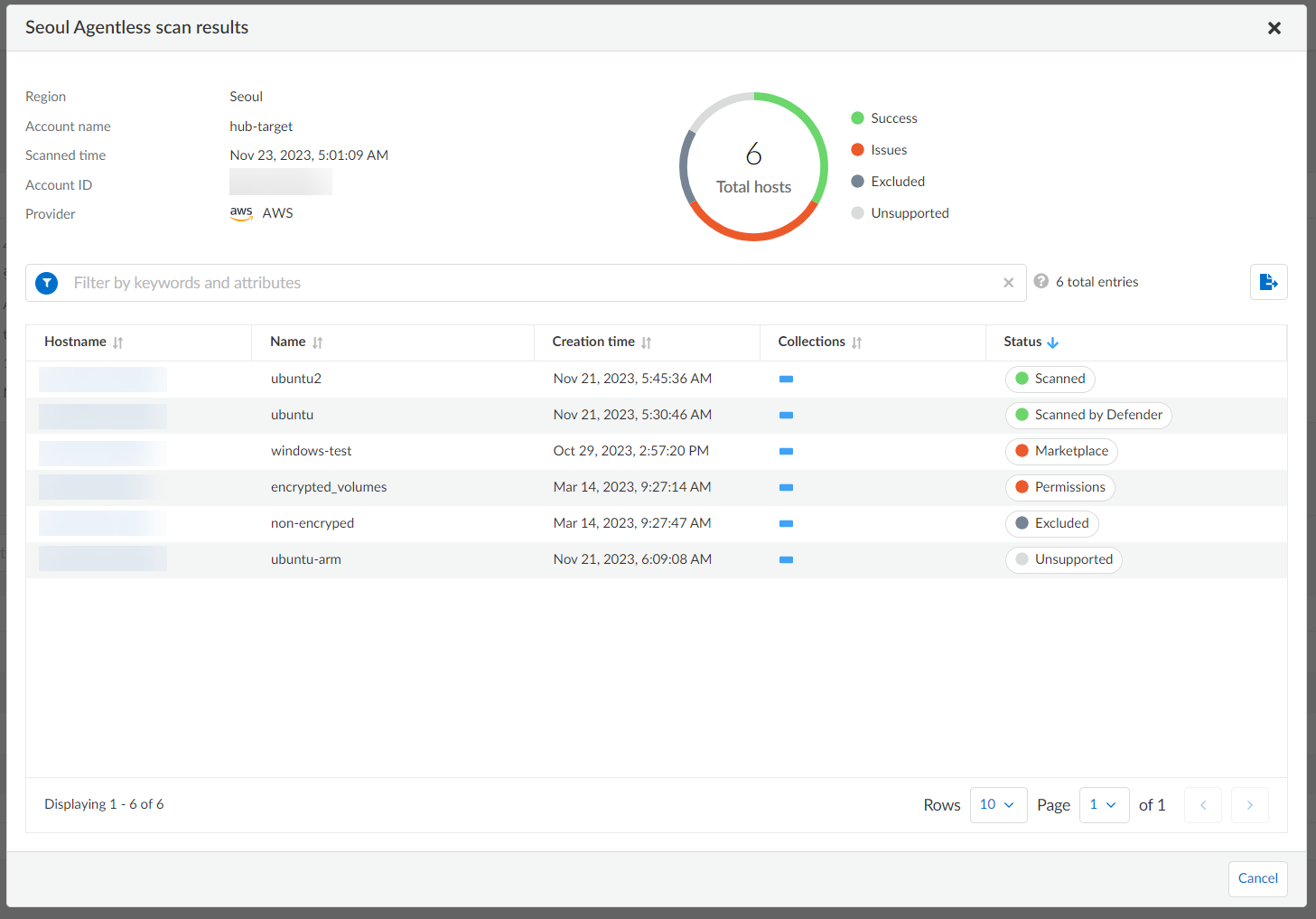The height and width of the screenshot is (919, 1316).
Task: Clear the filter with the X icon
Action: (x=1008, y=283)
